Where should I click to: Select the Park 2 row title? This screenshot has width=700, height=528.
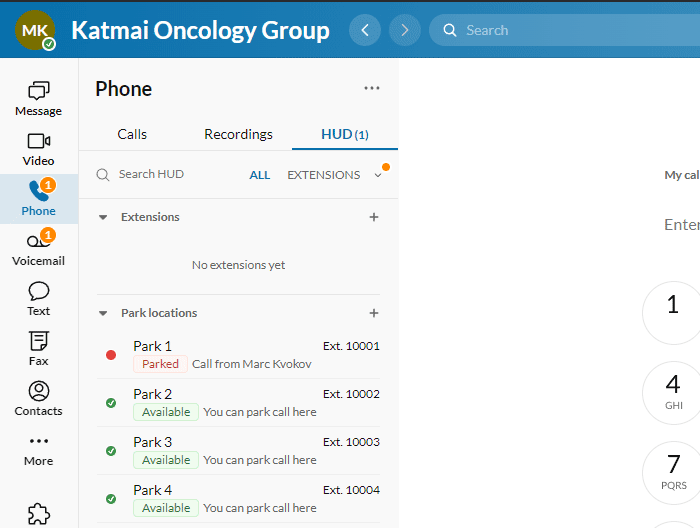point(152,394)
